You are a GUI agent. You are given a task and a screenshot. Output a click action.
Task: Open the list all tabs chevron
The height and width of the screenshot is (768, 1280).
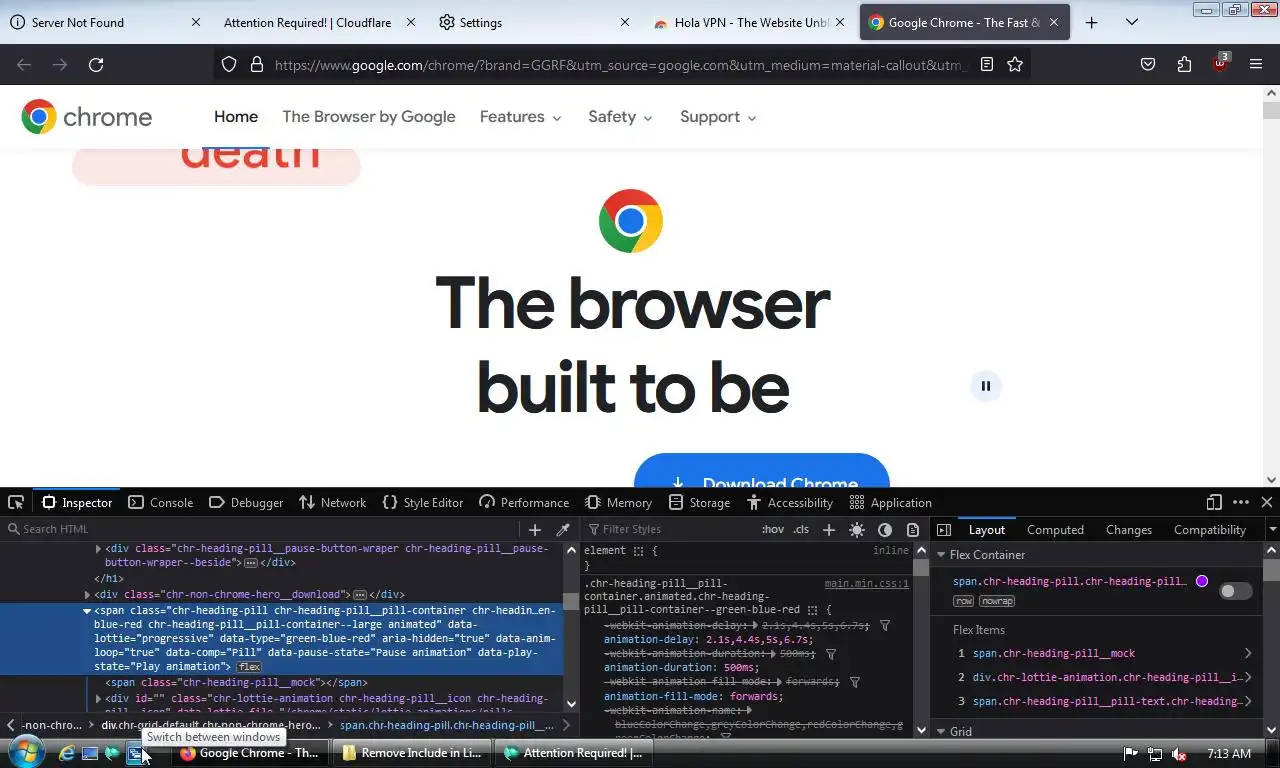click(1132, 22)
